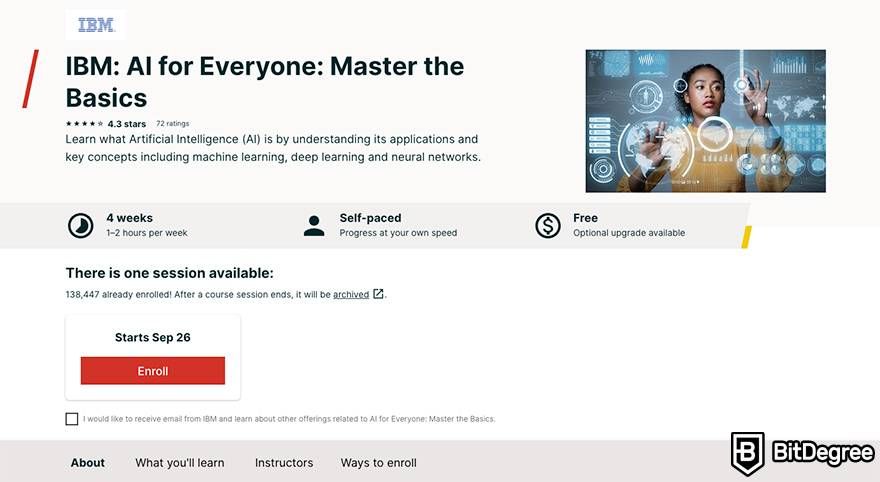The width and height of the screenshot is (880, 482).
Task: Click '1–2 hours per week' text
Action: (147, 233)
